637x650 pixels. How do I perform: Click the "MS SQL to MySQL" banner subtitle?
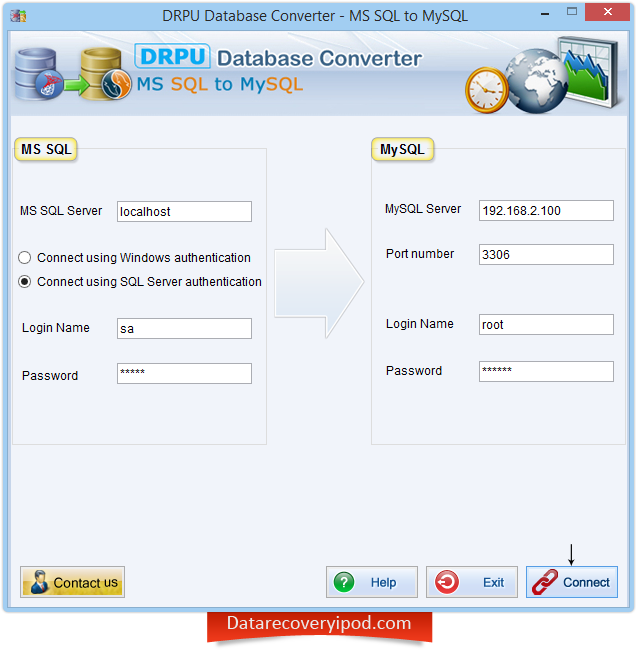[x=220, y=84]
